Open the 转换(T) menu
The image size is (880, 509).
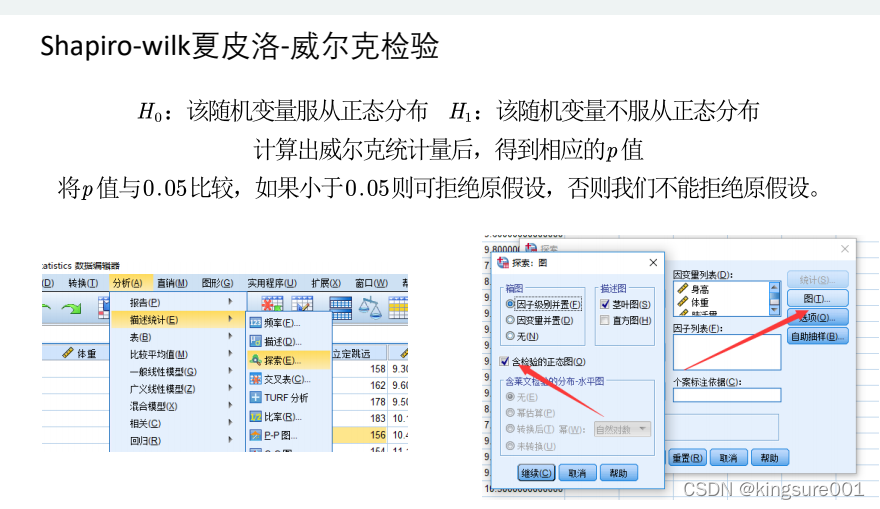tap(83, 283)
